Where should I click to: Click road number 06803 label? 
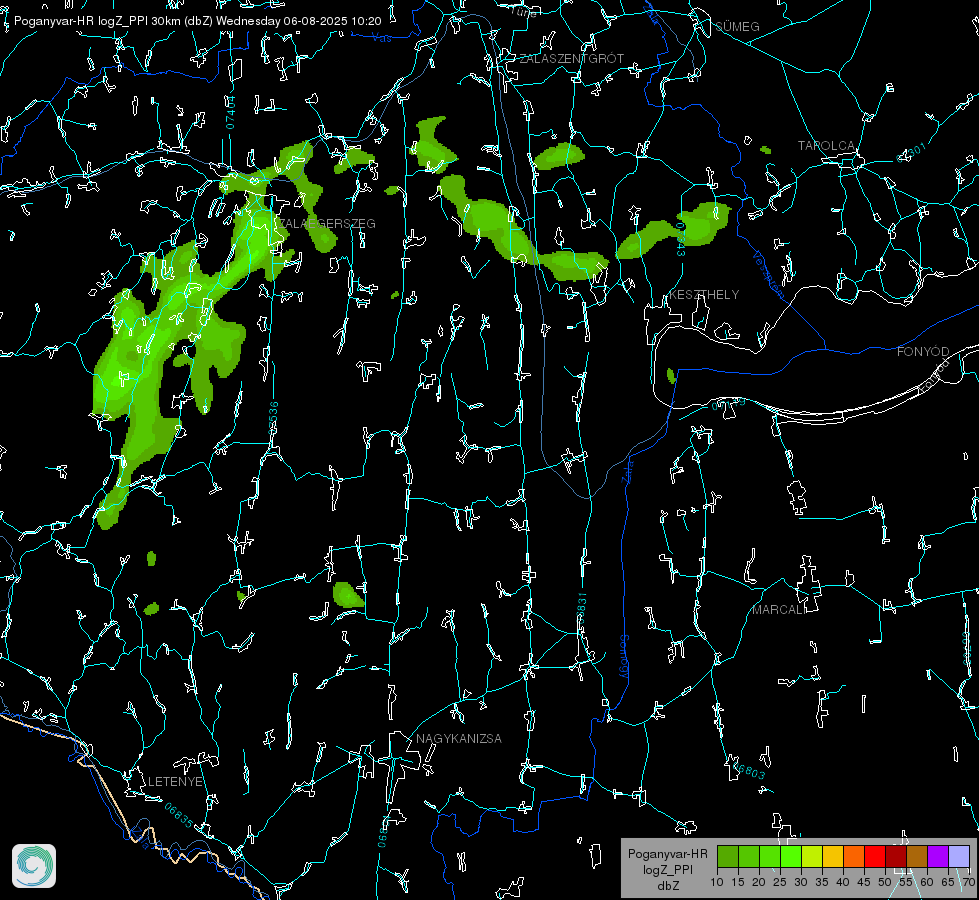coord(749,769)
